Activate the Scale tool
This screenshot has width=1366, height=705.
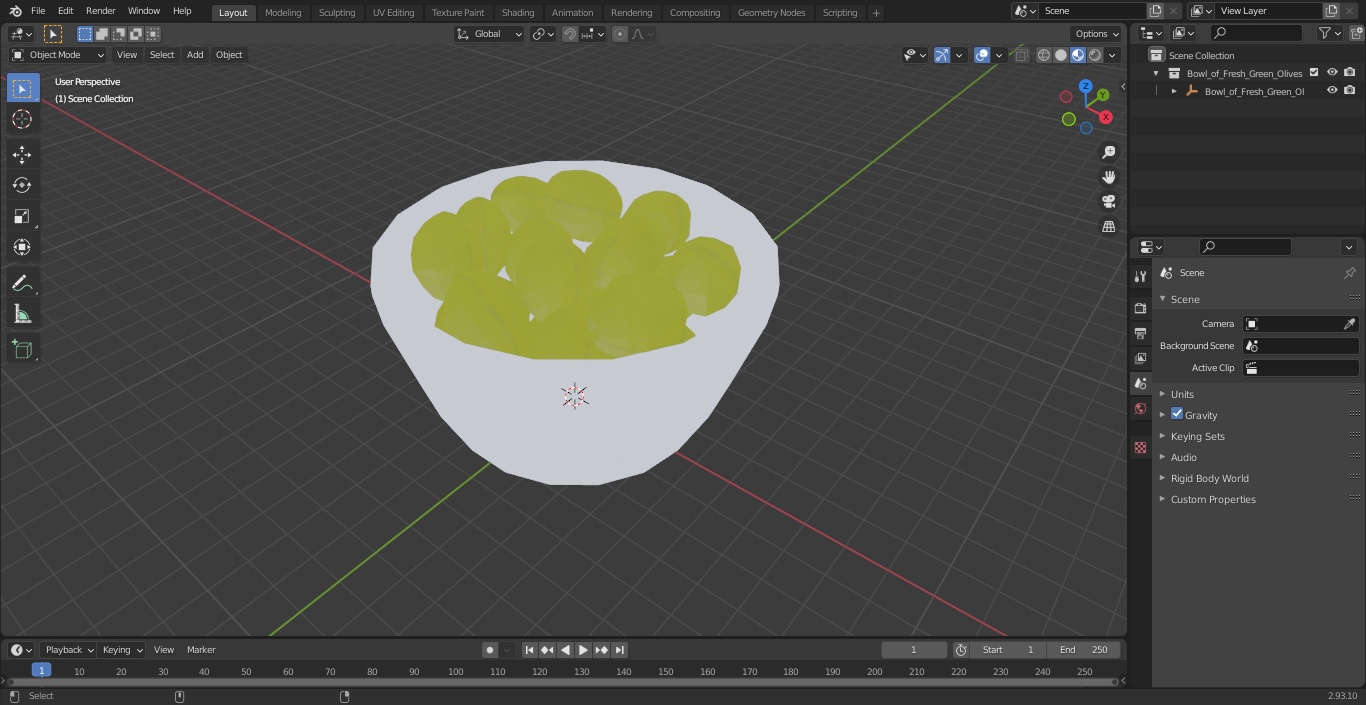click(22, 216)
